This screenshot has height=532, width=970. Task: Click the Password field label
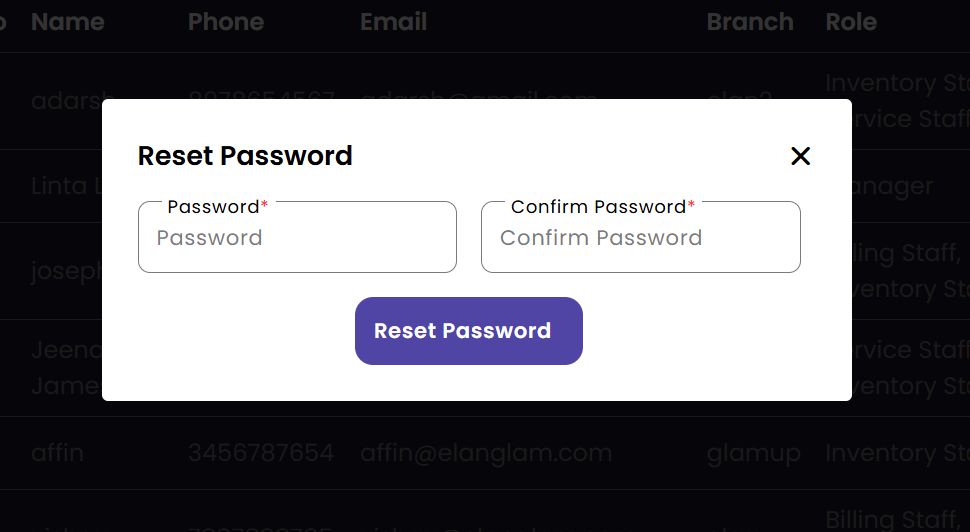click(213, 207)
